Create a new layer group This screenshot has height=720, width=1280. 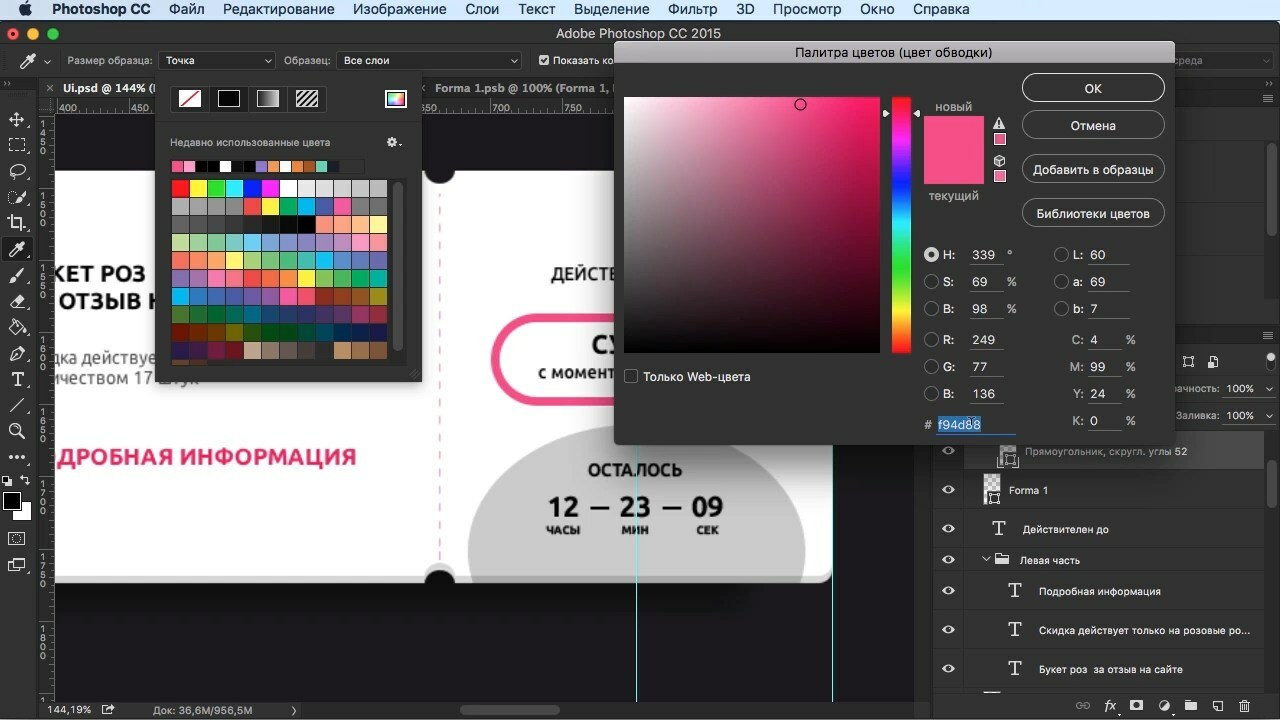point(1191,706)
